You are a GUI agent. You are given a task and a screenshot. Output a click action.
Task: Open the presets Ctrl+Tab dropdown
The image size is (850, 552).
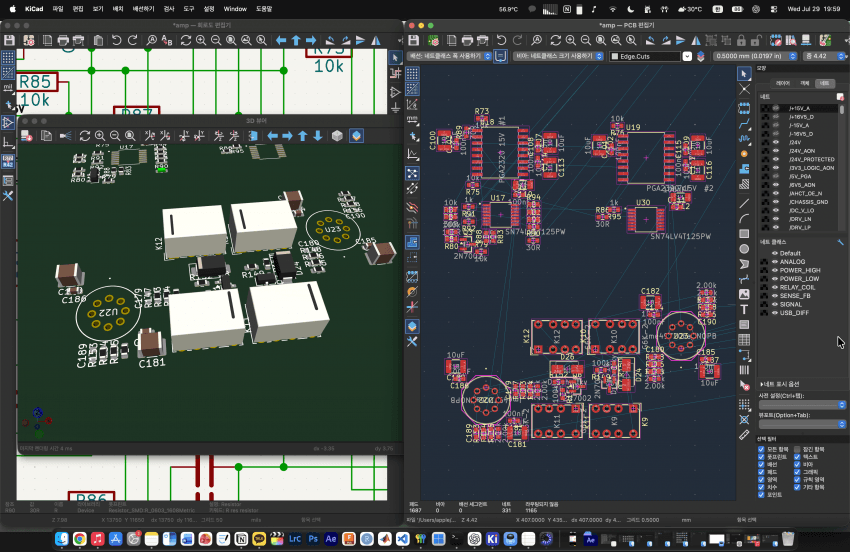tap(802, 405)
